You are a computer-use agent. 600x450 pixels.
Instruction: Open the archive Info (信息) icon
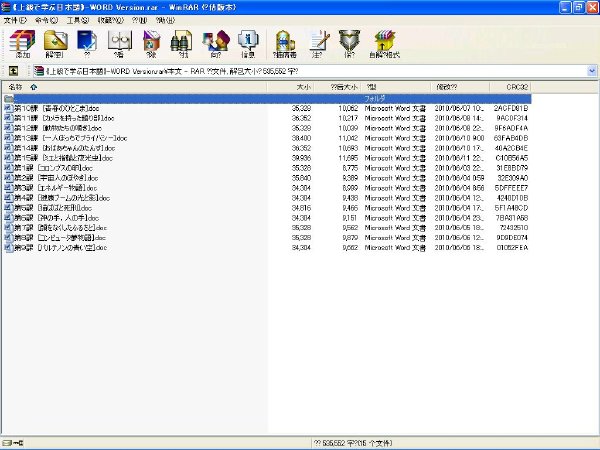coord(248,41)
